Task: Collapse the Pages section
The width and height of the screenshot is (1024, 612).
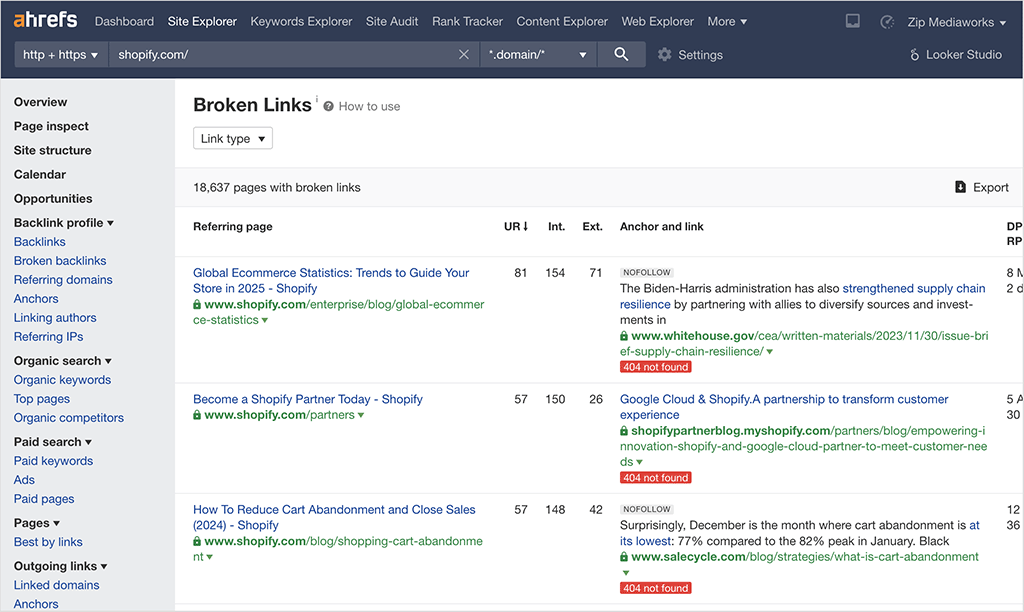Action: click(x=37, y=523)
